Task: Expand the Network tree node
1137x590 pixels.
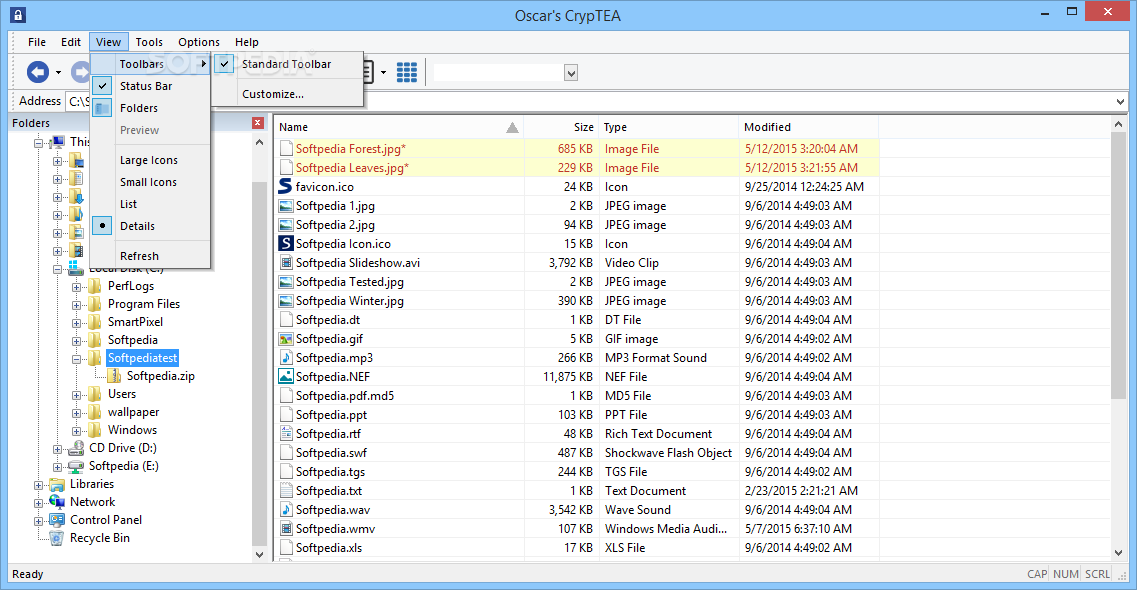Action: point(38,502)
